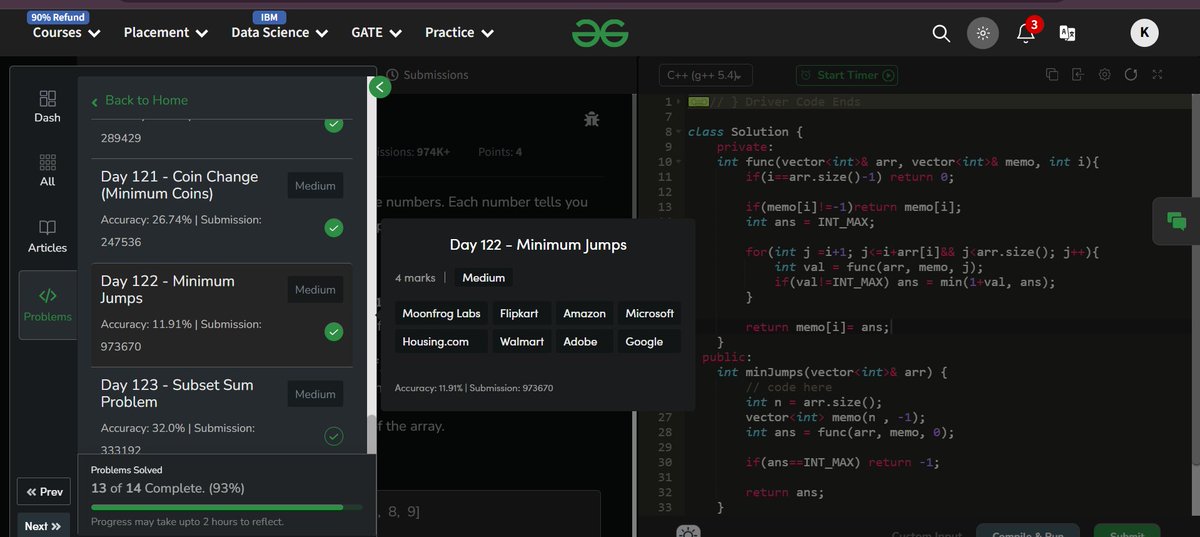Expand the Data Science dropdown menu
Image resolution: width=1200 pixels, height=537 pixels.
tap(280, 33)
